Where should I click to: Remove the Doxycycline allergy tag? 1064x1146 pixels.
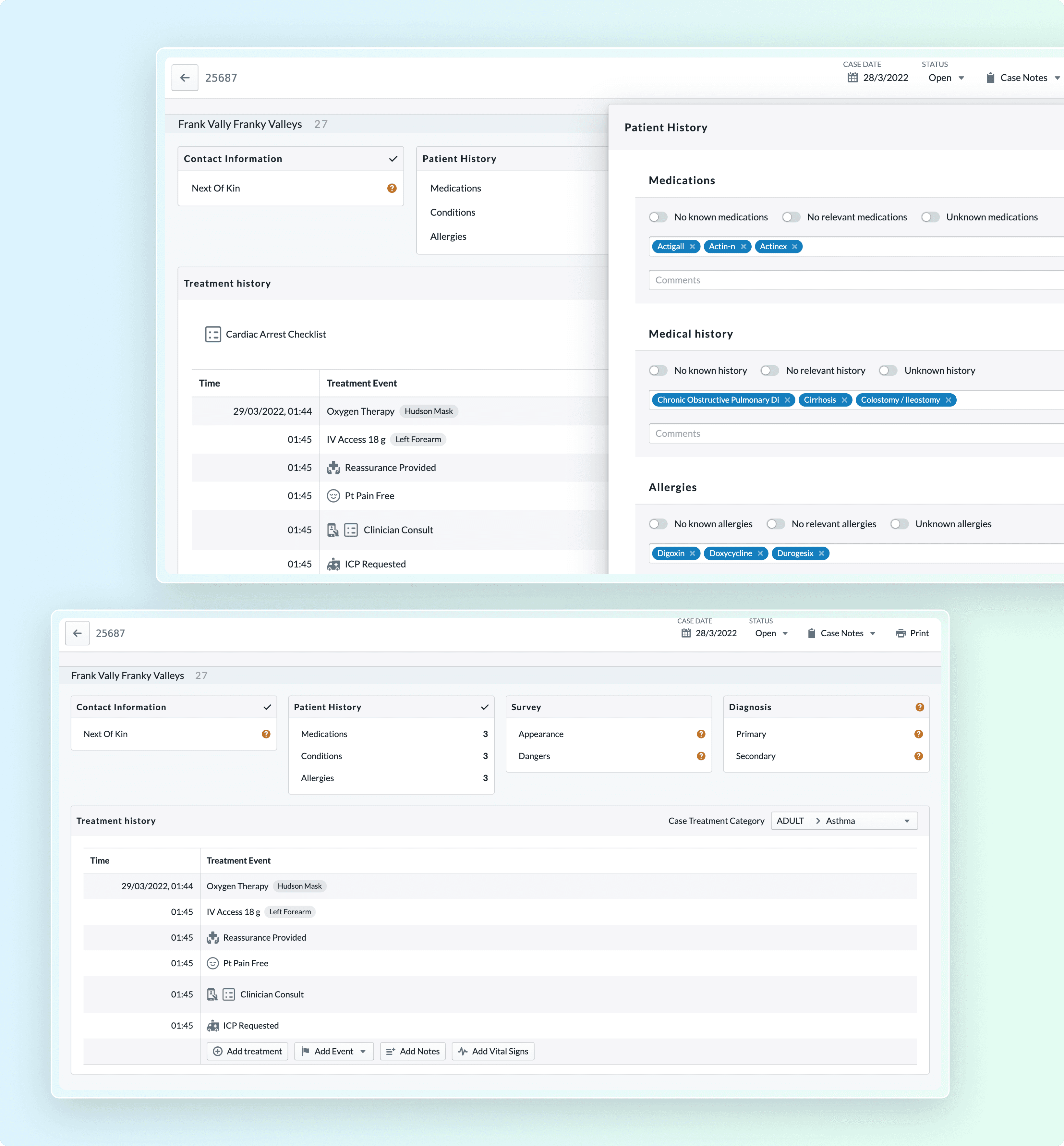coord(760,554)
